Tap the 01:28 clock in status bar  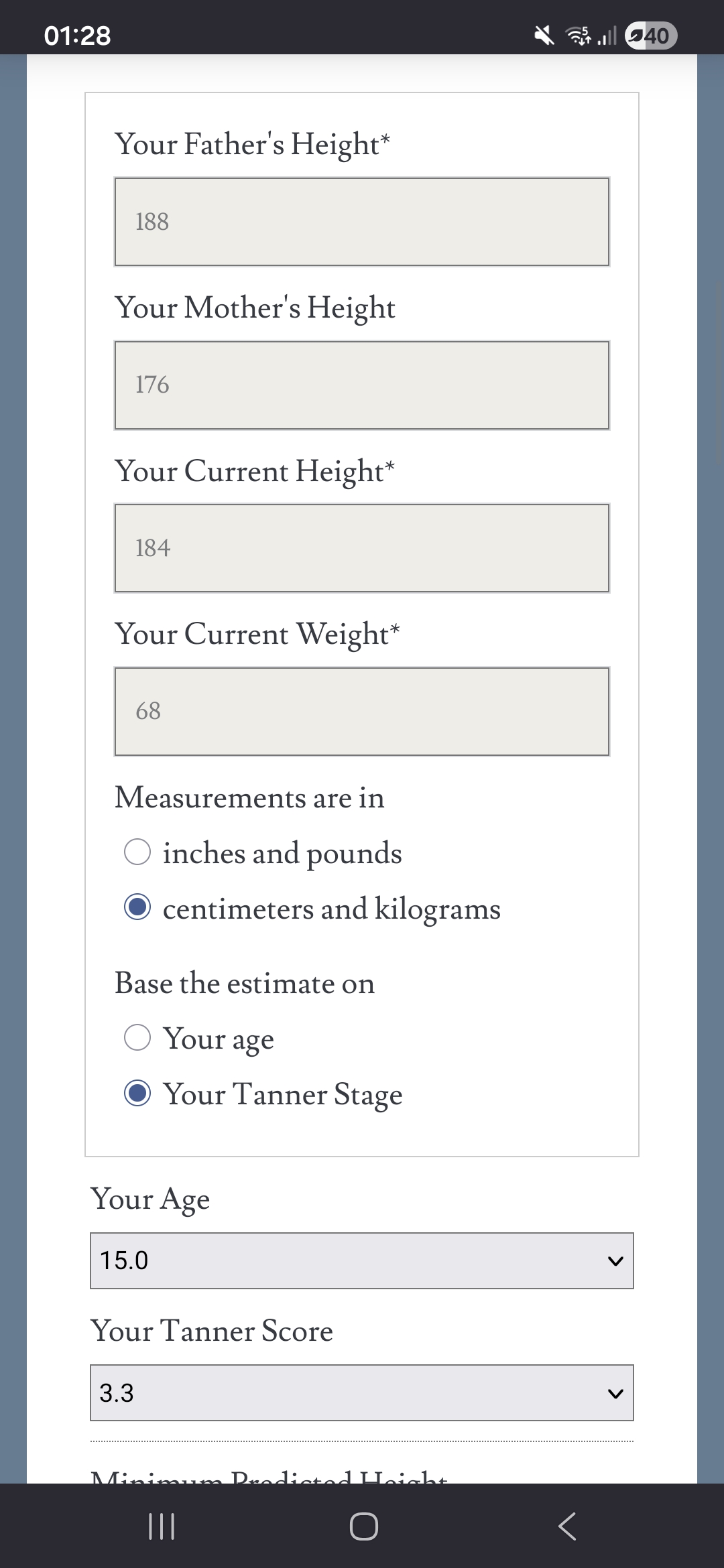78,36
